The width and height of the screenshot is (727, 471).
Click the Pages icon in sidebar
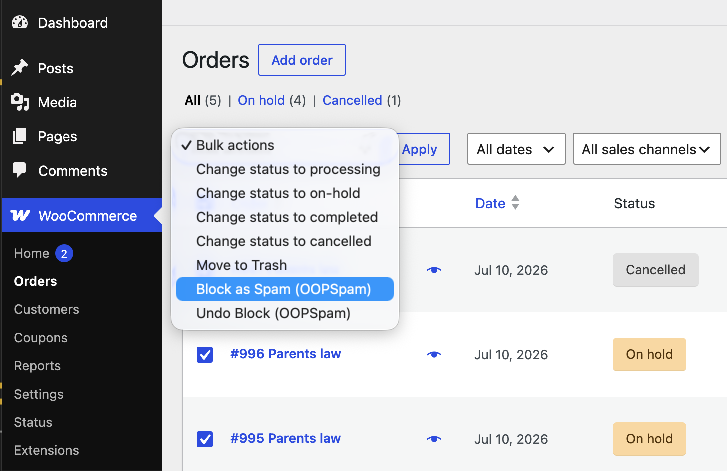(x=19, y=136)
